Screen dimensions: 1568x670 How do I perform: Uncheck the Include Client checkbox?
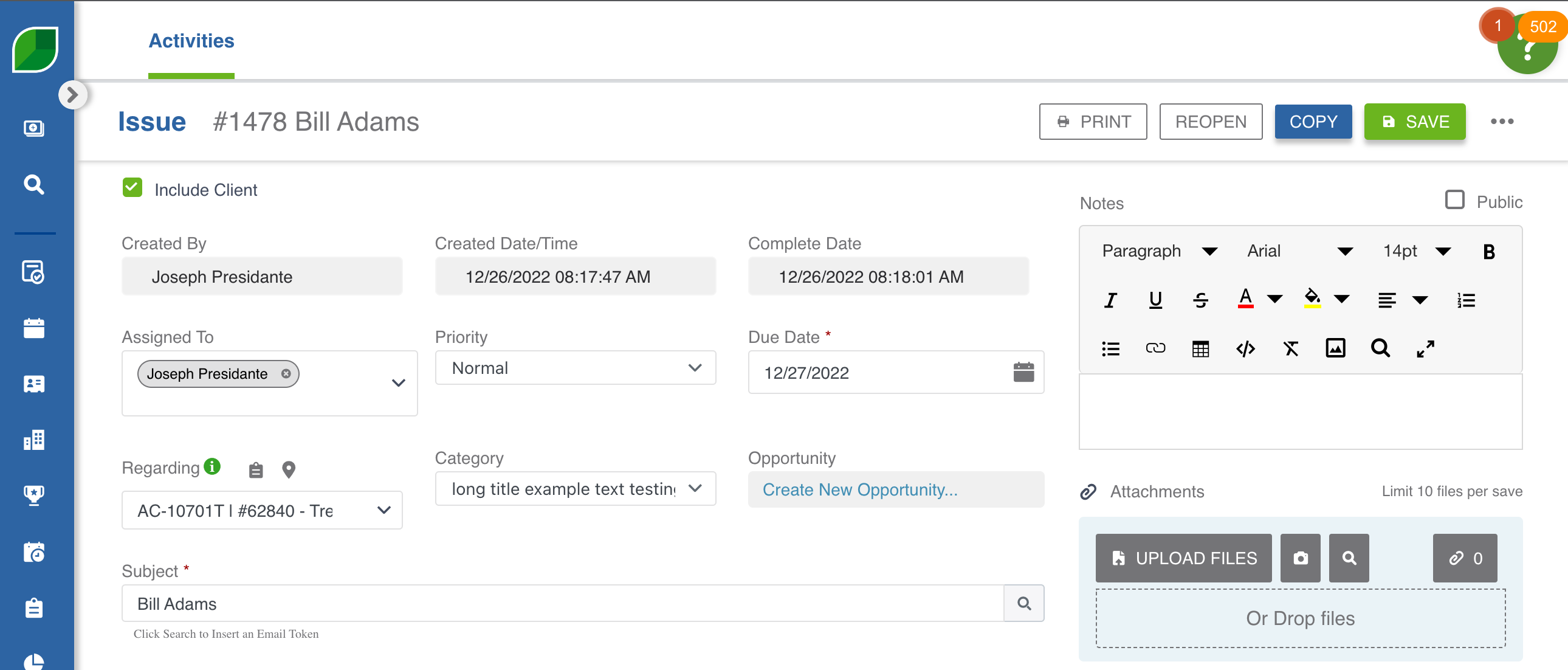pyautogui.click(x=132, y=188)
